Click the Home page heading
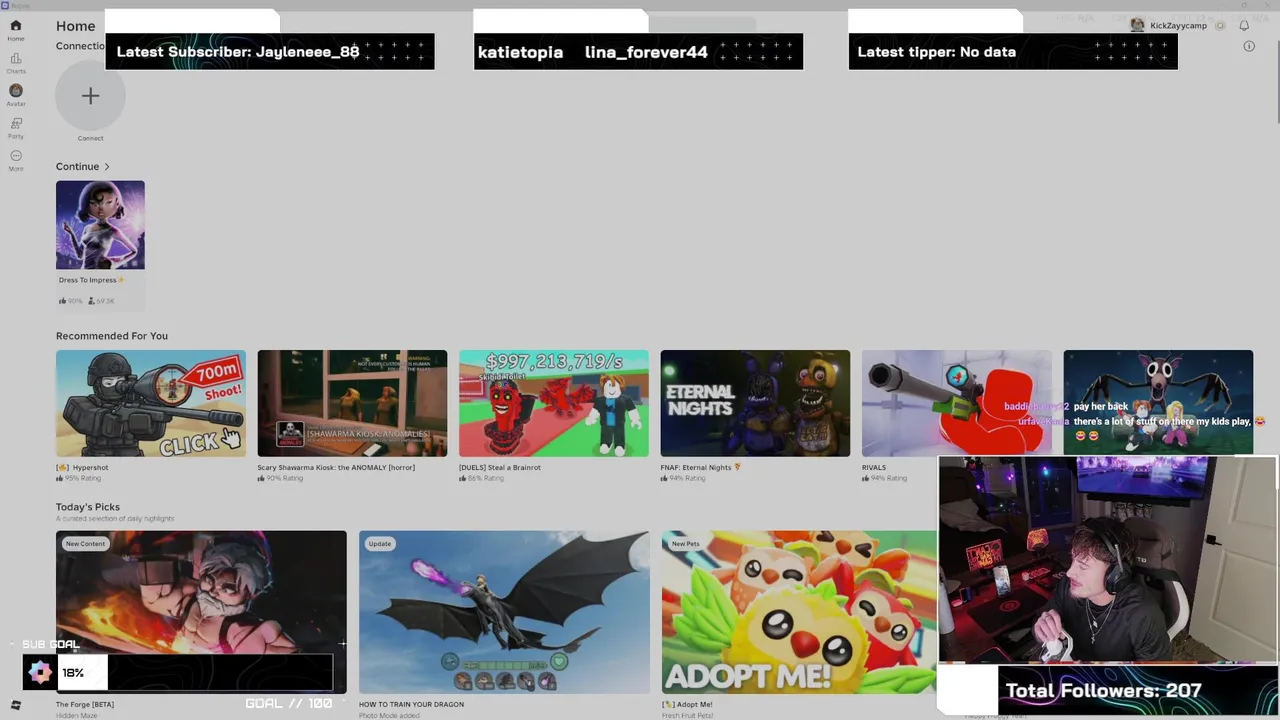 [x=76, y=26]
